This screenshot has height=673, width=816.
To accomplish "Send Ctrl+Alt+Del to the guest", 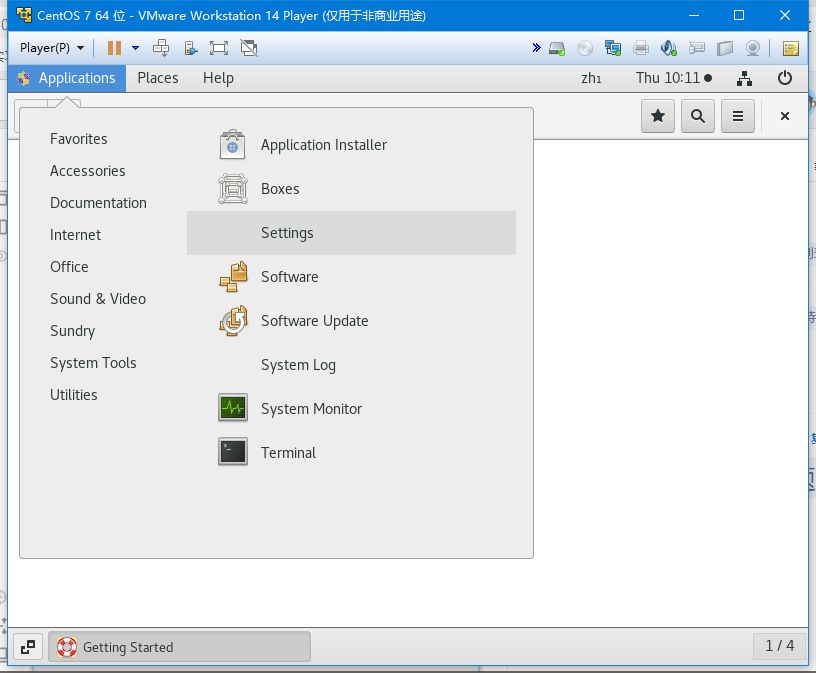I will [x=160, y=47].
